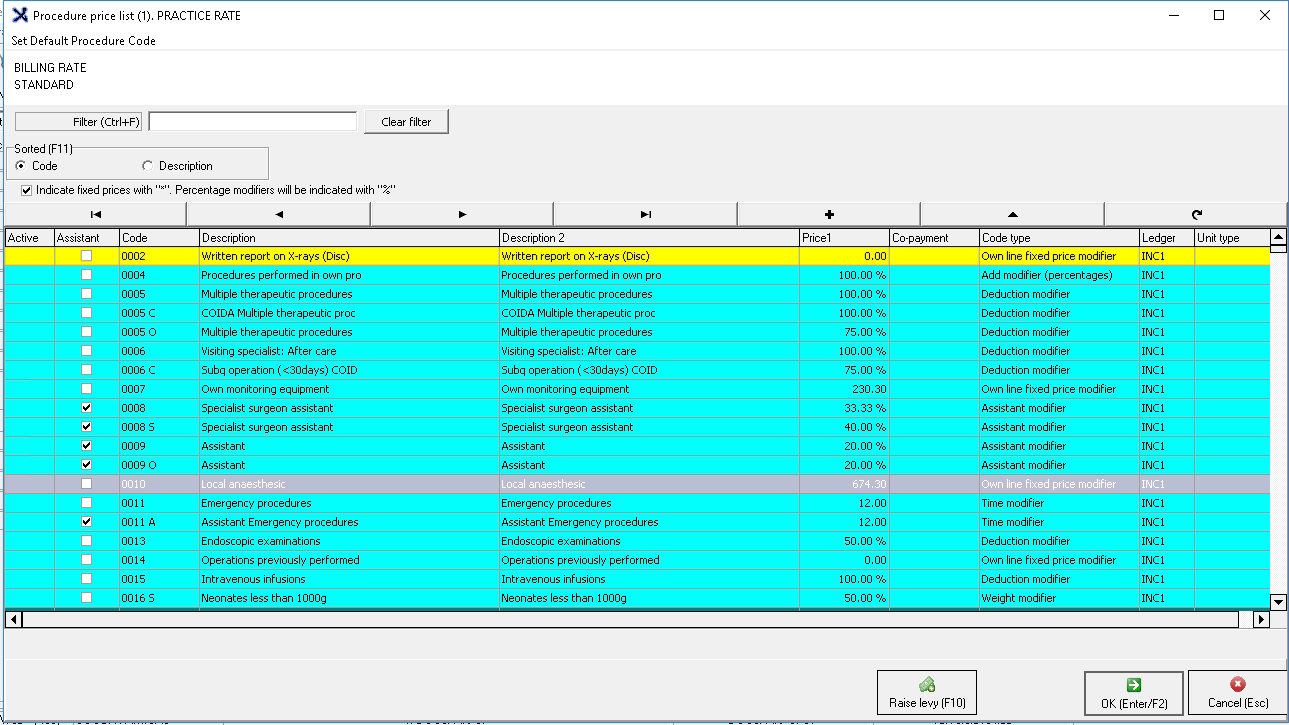The image size is (1289, 725).
Task: Click the Clear filter button
Action: coord(406,122)
